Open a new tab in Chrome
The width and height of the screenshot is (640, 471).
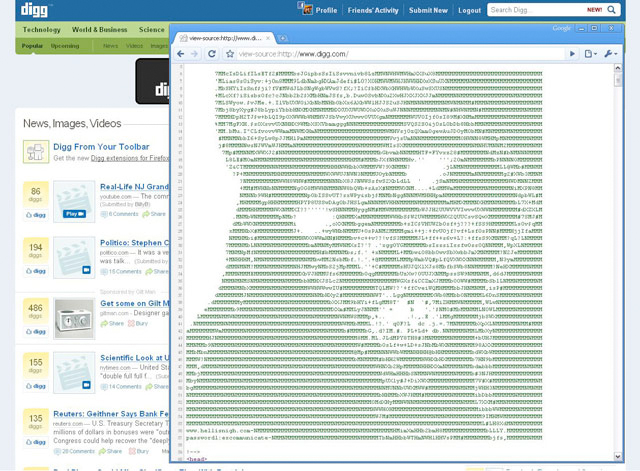pos(282,38)
